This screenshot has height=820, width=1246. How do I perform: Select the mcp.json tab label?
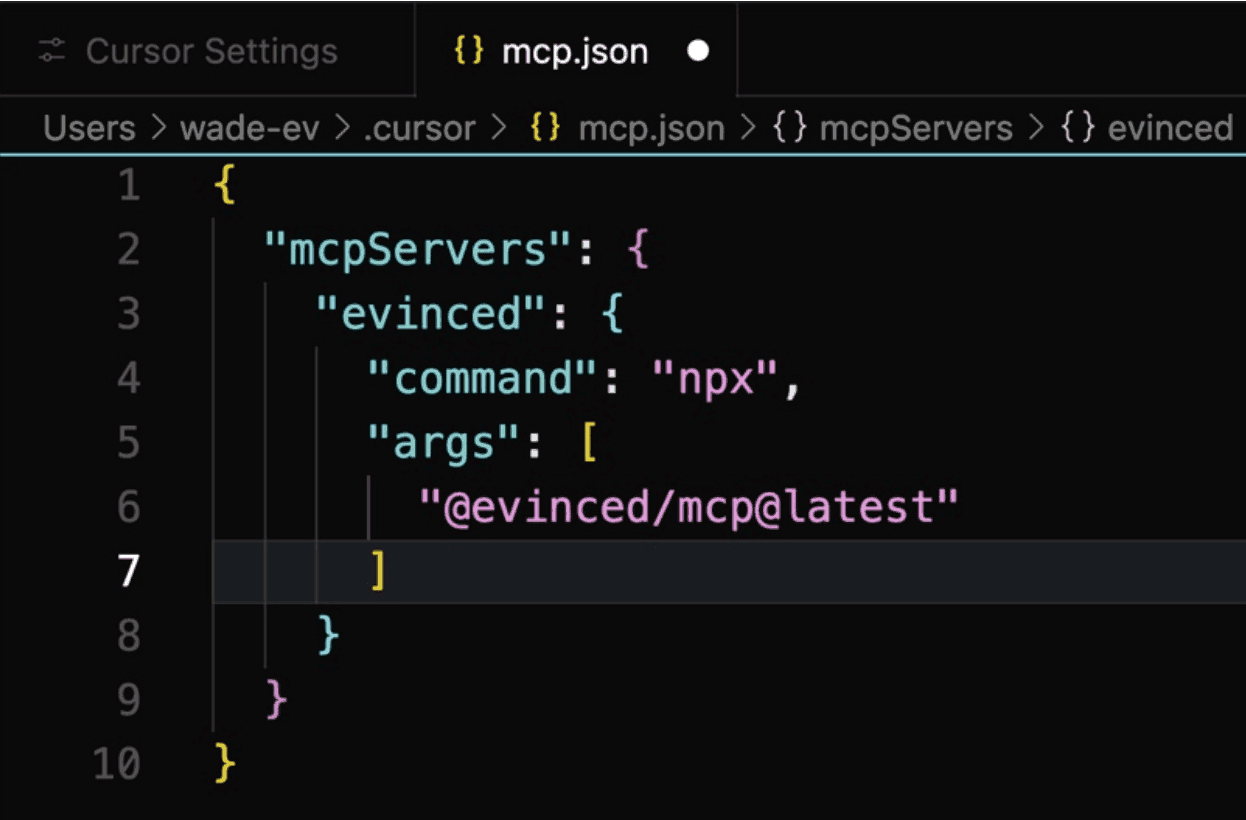coord(574,51)
